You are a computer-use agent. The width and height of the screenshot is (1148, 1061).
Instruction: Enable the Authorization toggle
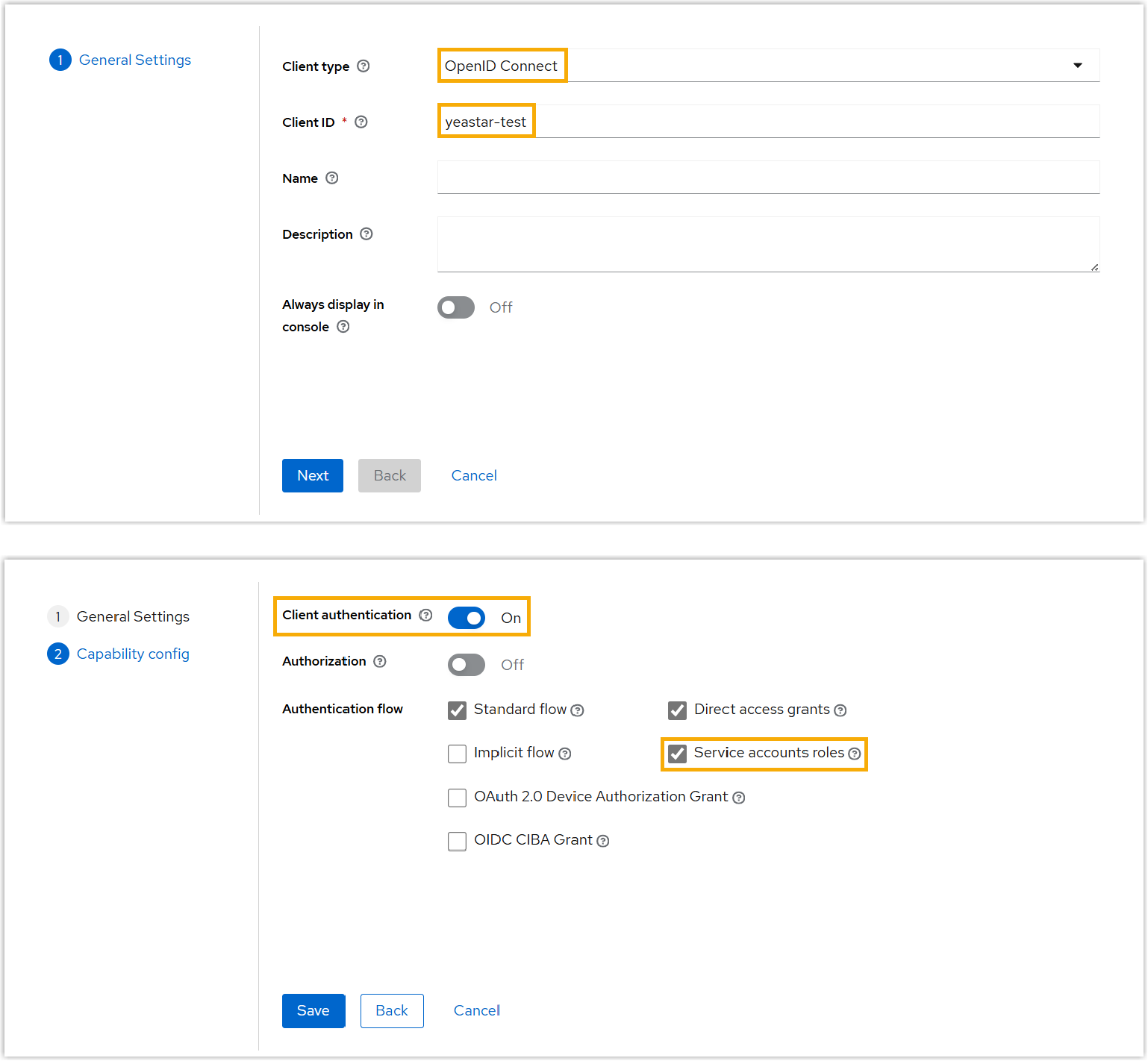[x=467, y=665]
